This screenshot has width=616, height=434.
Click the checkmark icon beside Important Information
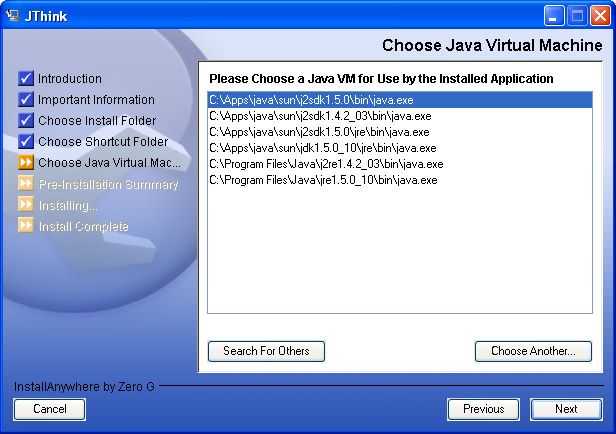26,99
